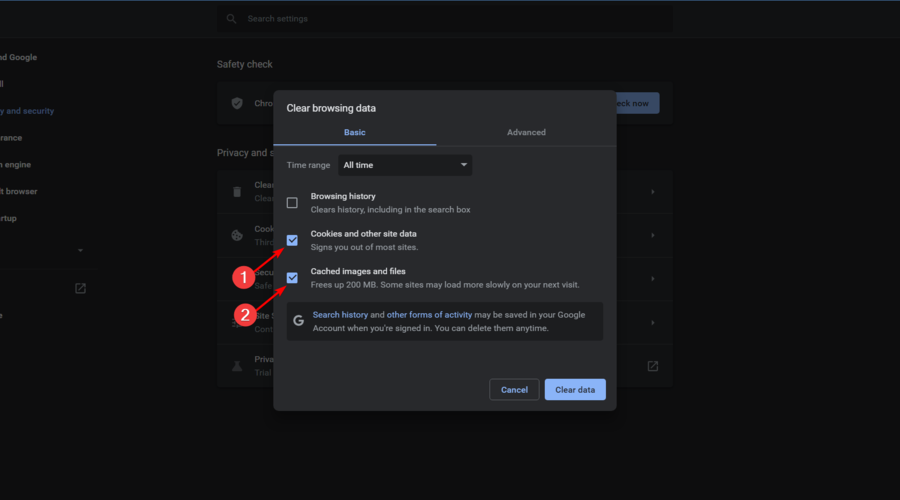Click the magnifier icon in search bar
900x500 pixels.
click(x=231, y=19)
